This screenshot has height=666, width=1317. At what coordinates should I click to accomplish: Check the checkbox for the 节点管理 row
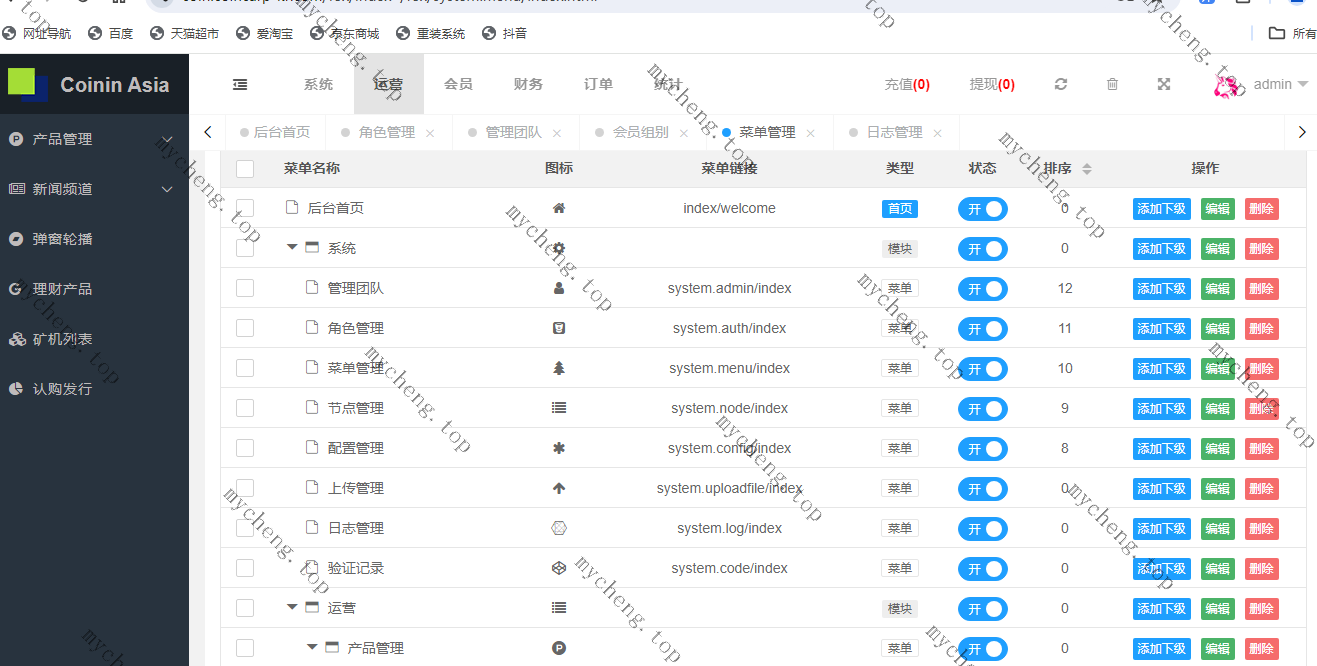245,408
